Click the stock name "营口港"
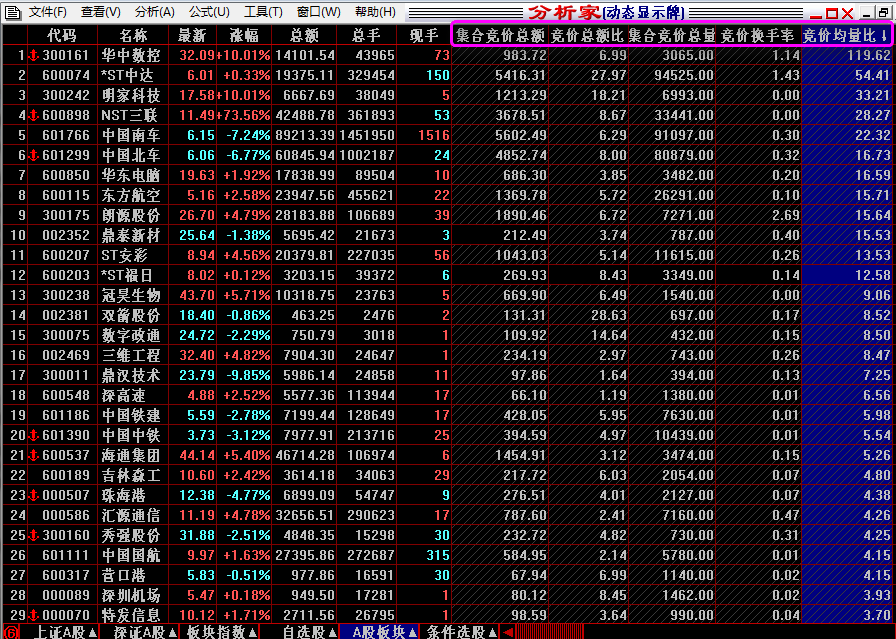The width and height of the screenshot is (896, 639). click(x=123, y=576)
